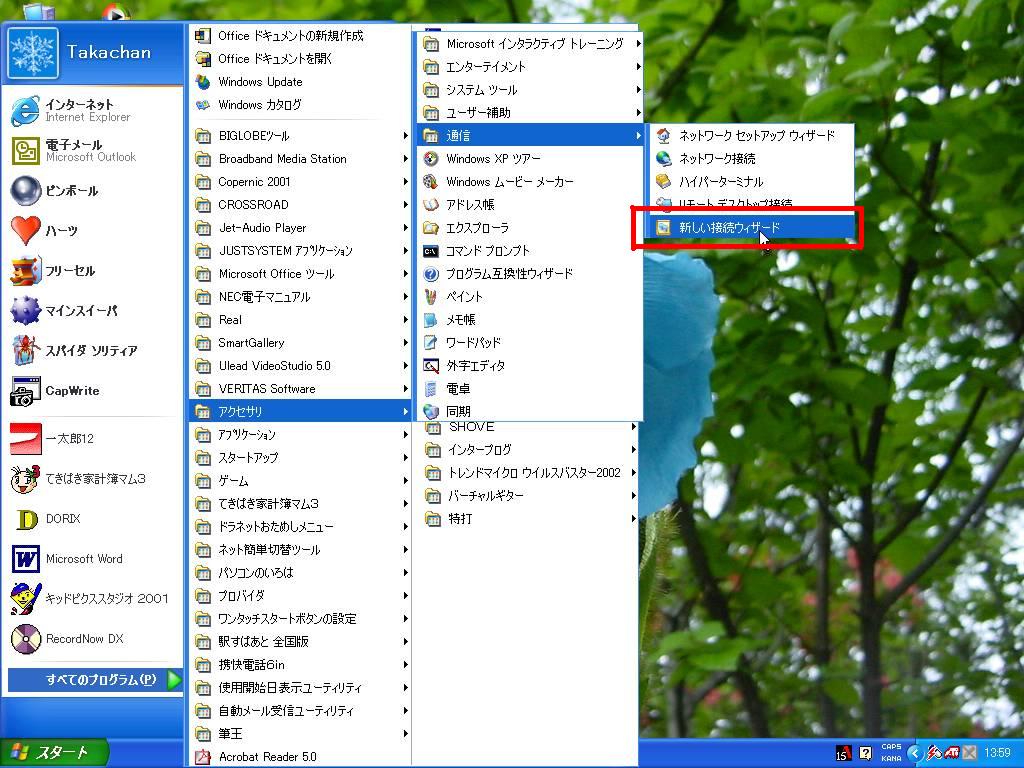Image resolution: width=1024 pixels, height=768 pixels.
Task: Expand the システム ツール submenu arrow
Action: (x=638, y=89)
